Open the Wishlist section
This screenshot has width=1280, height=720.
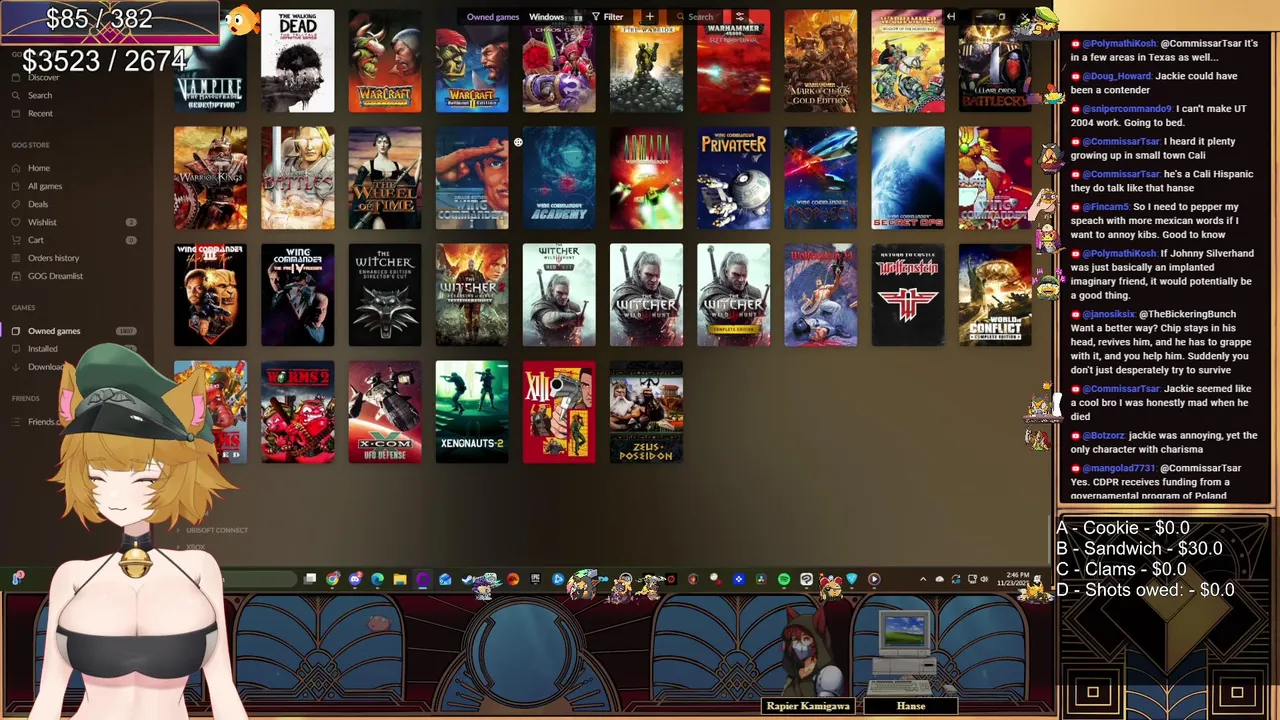pyautogui.click(x=42, y=222)
